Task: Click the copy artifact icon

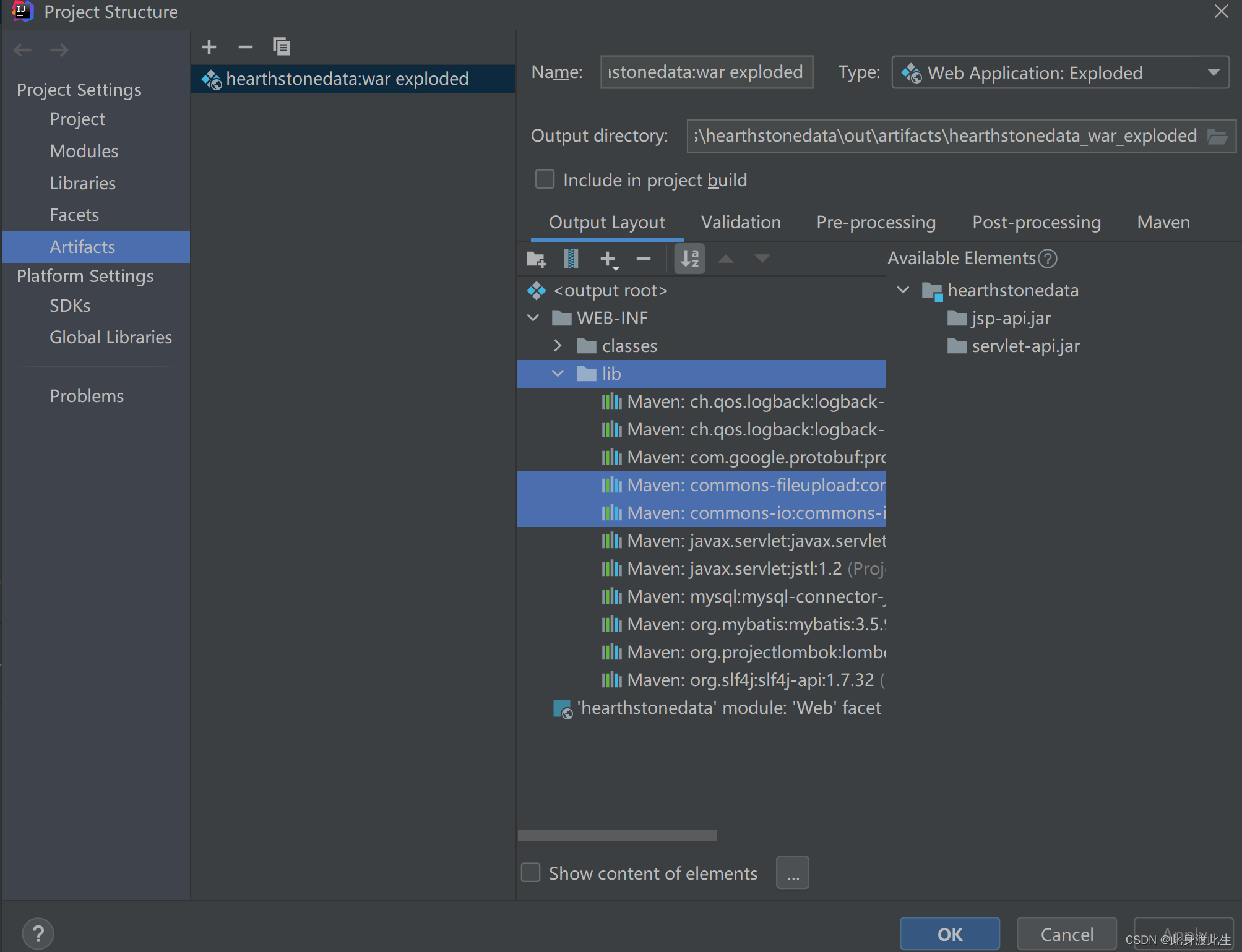Action: point(281,47)
